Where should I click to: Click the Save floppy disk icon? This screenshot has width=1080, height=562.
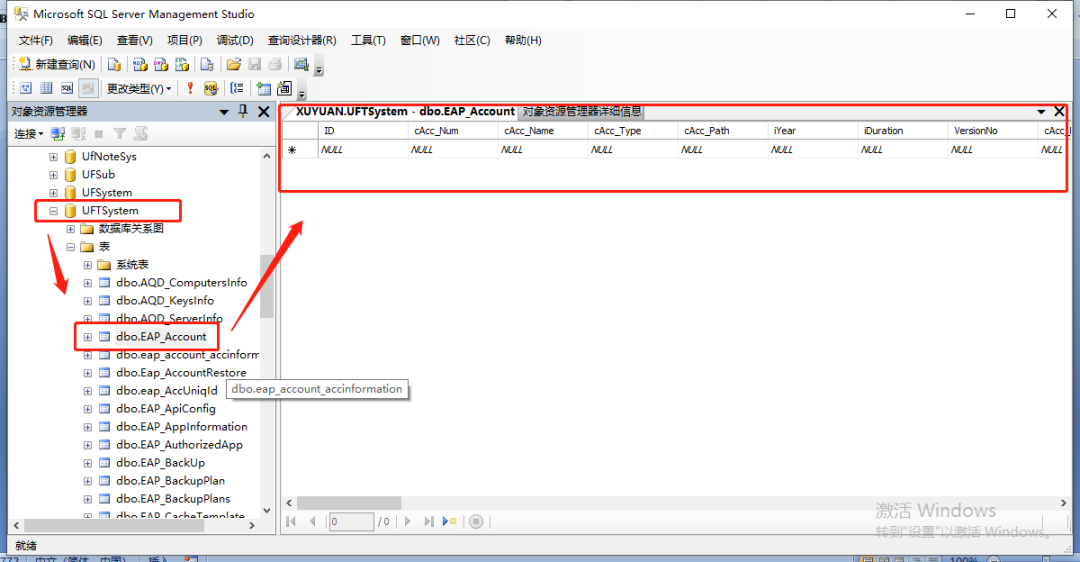pos(255,64)
